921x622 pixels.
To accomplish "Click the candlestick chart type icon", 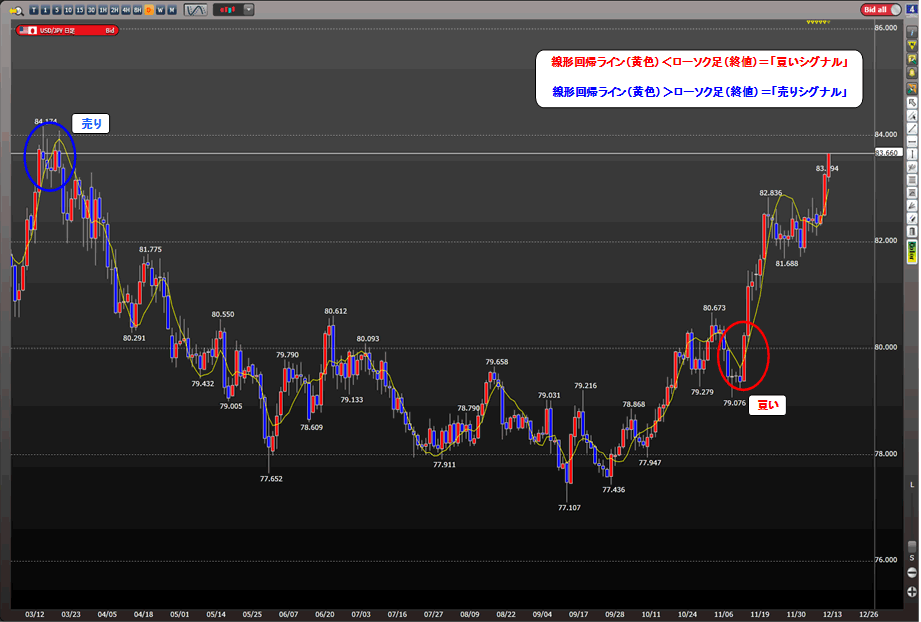I will (x=228, y=10).
